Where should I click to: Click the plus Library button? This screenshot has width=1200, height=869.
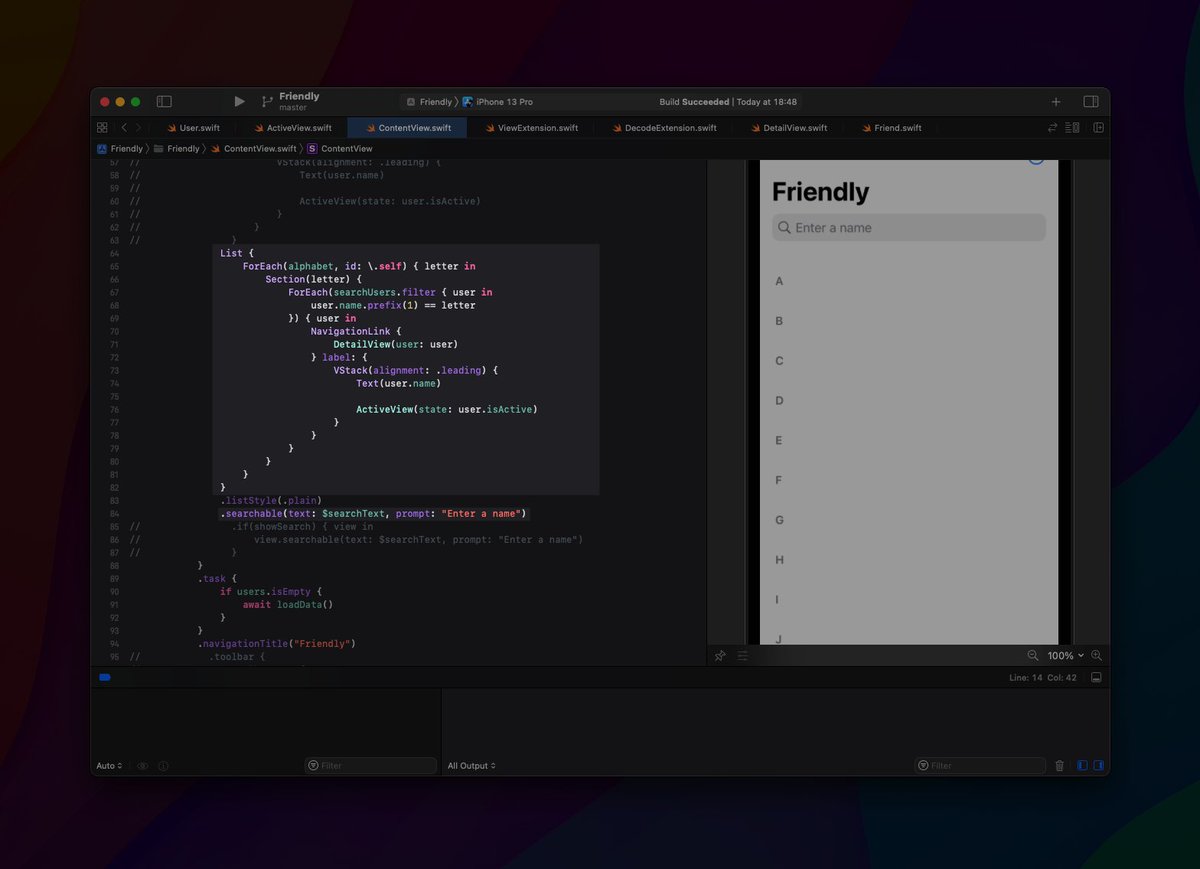click(x=1056, y=102)
